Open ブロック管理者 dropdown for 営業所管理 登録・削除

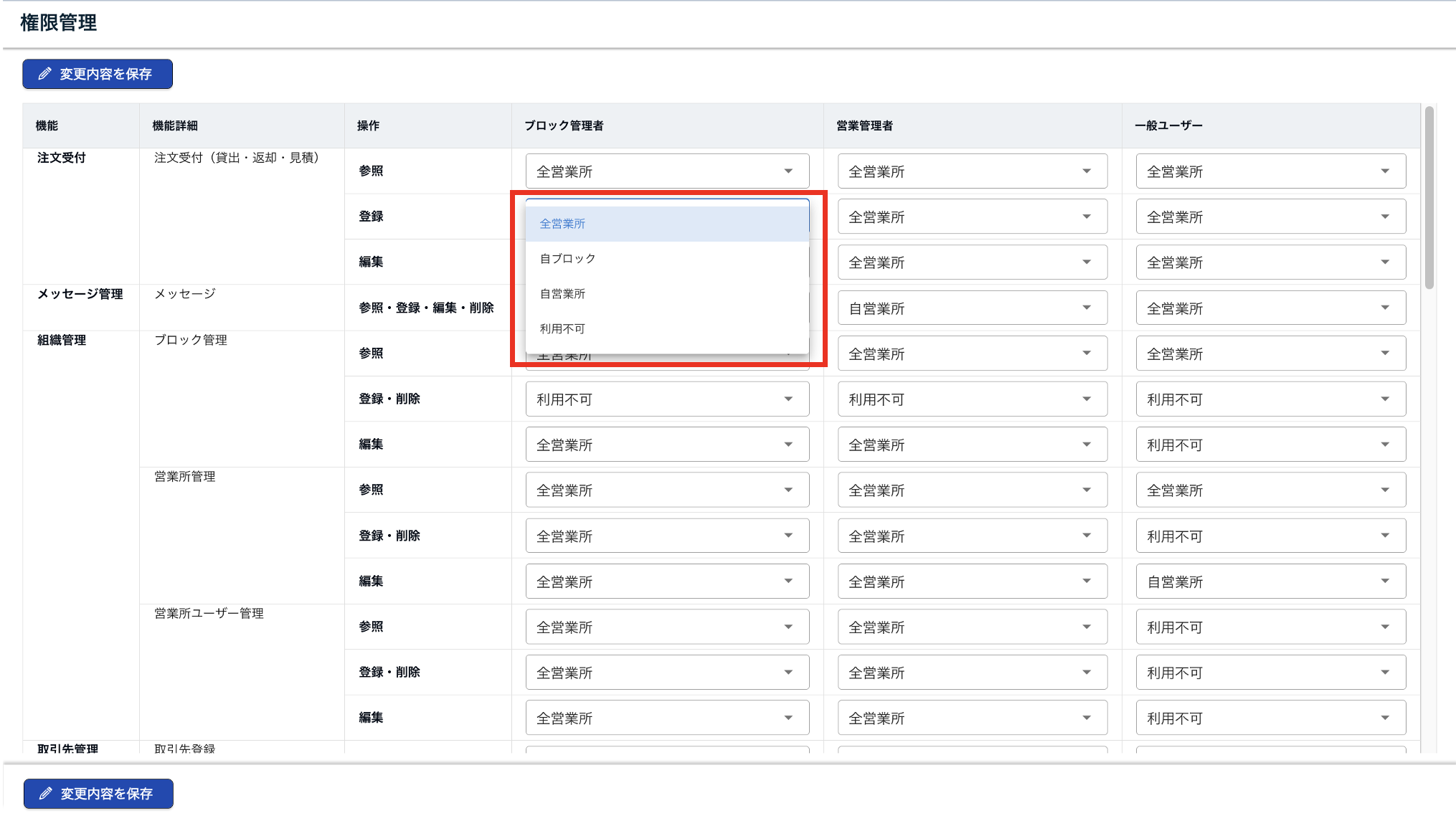[667, 536]
